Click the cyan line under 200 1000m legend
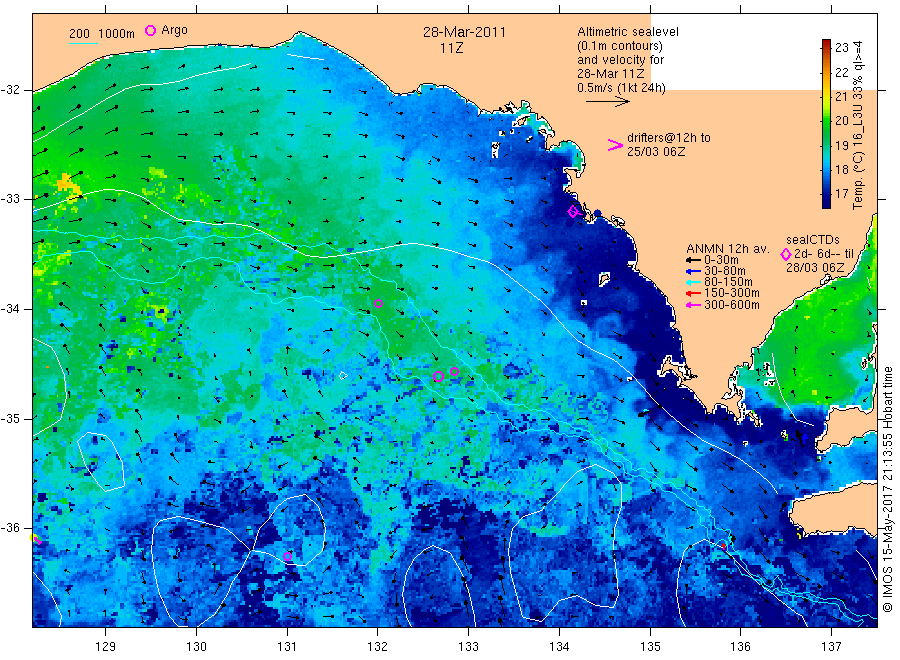Viewport: 900px width, 660px height. coord(83,43)
